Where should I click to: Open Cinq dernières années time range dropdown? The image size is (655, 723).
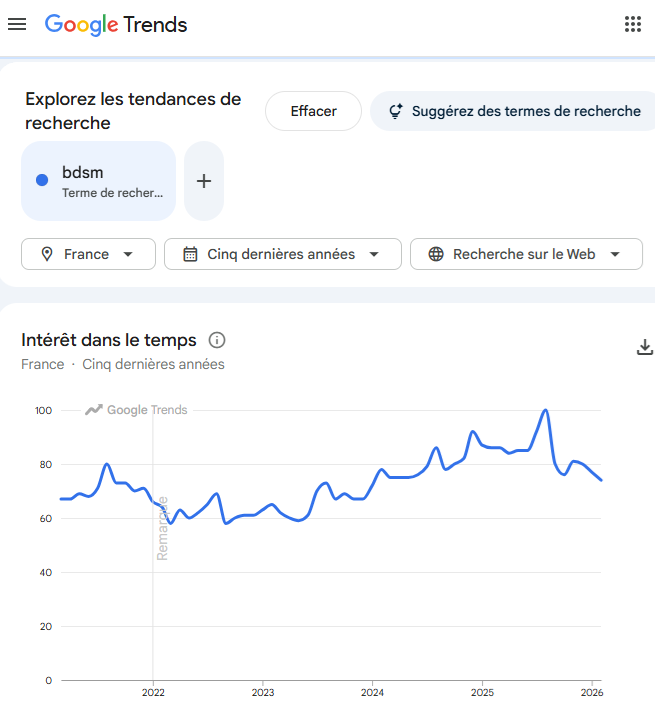[282, 254]
